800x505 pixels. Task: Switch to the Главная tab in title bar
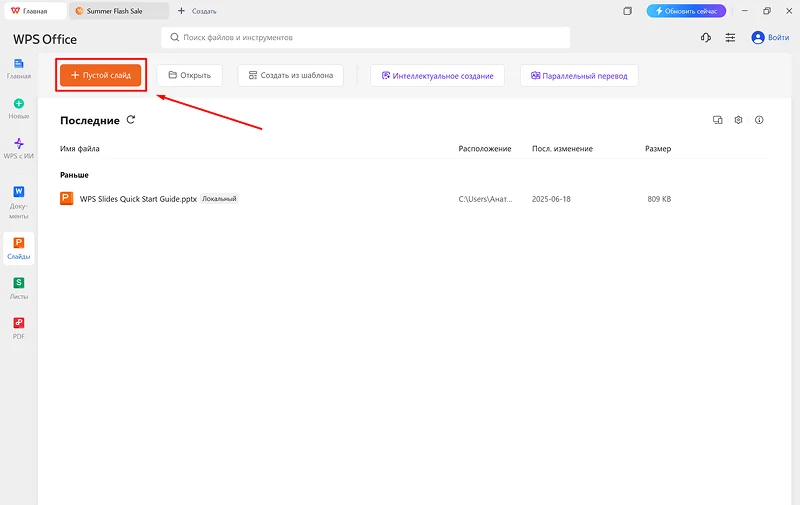tap(34, 11)
